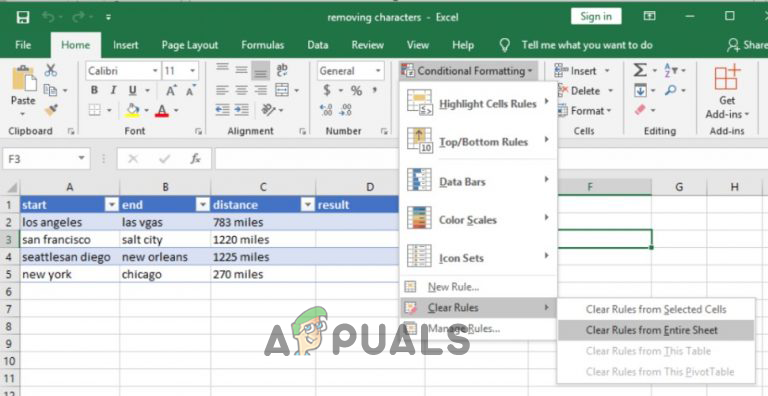Open Top/Bottom Rules submenu
This screenshot has height=396, width=768.
click(x=479, y=142)
